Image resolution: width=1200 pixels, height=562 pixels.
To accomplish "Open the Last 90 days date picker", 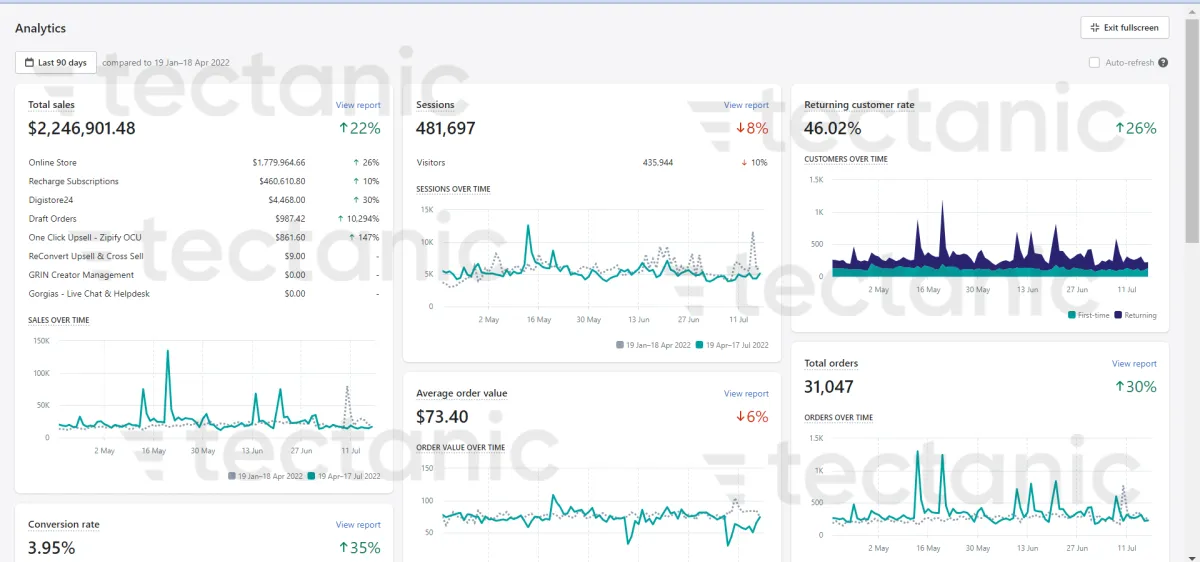I will tap(56, 63).
